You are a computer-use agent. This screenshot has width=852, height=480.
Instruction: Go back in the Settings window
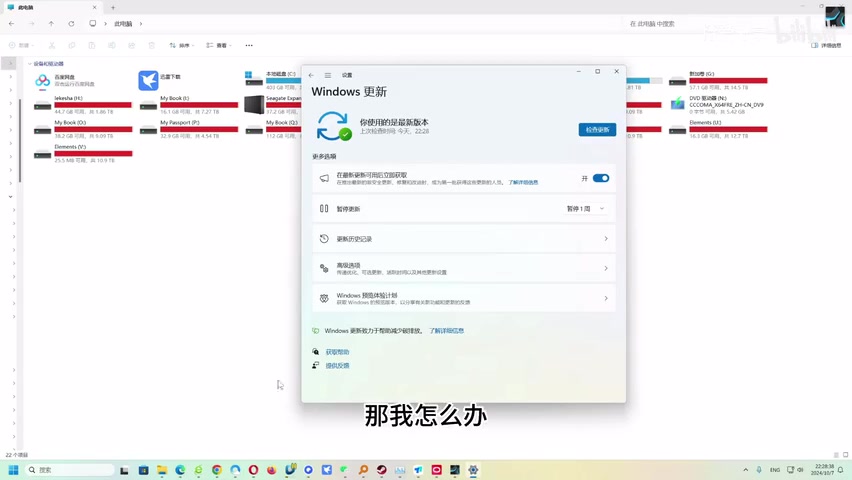[311, 75]
